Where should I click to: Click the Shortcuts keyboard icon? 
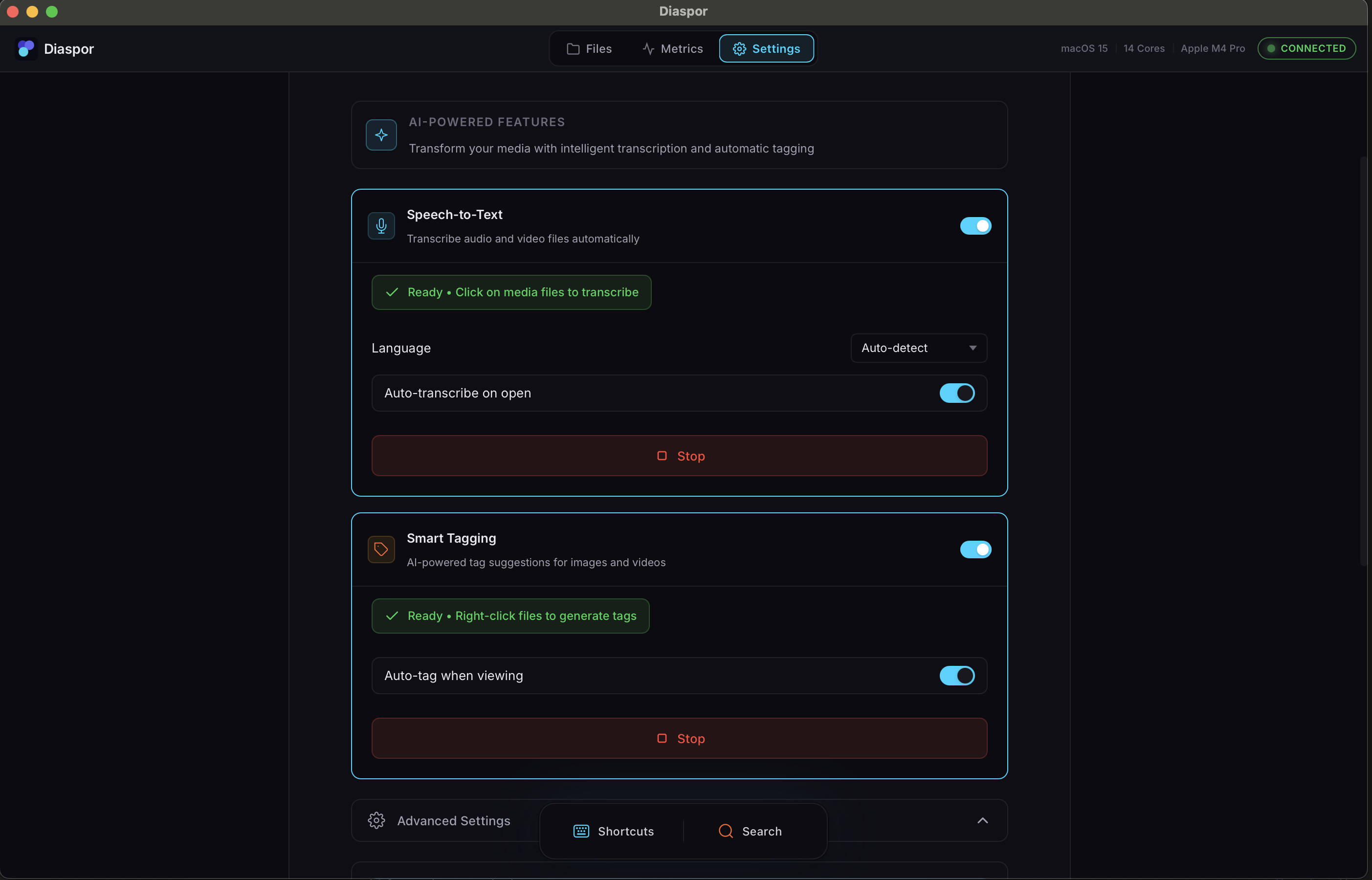tap(581, 831)
